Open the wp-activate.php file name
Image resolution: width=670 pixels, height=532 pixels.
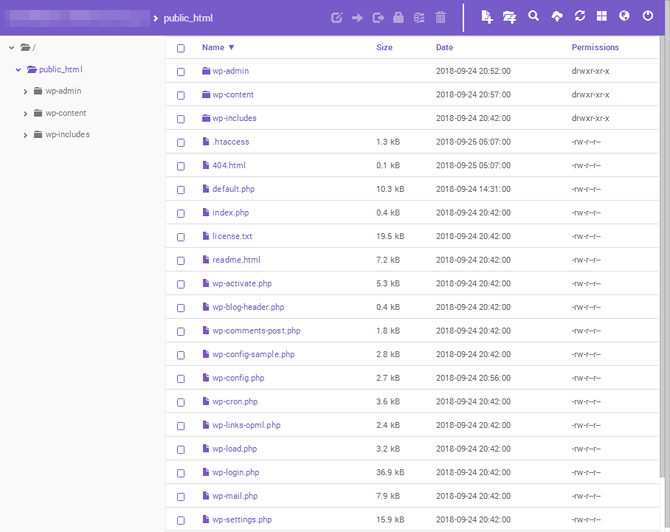pos(242,283)
